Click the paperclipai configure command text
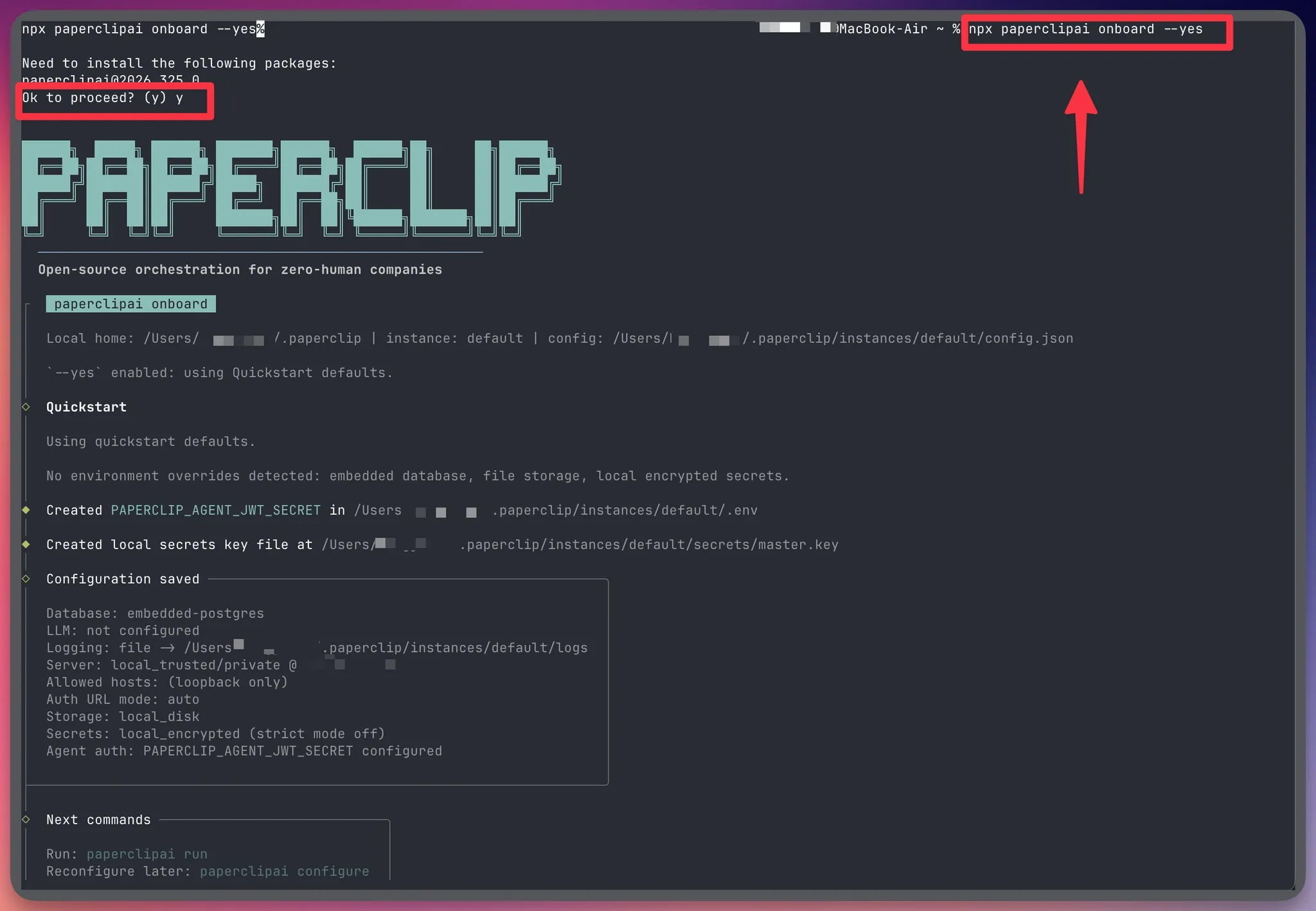1316x911 pixels. click(x=284, y=871)
